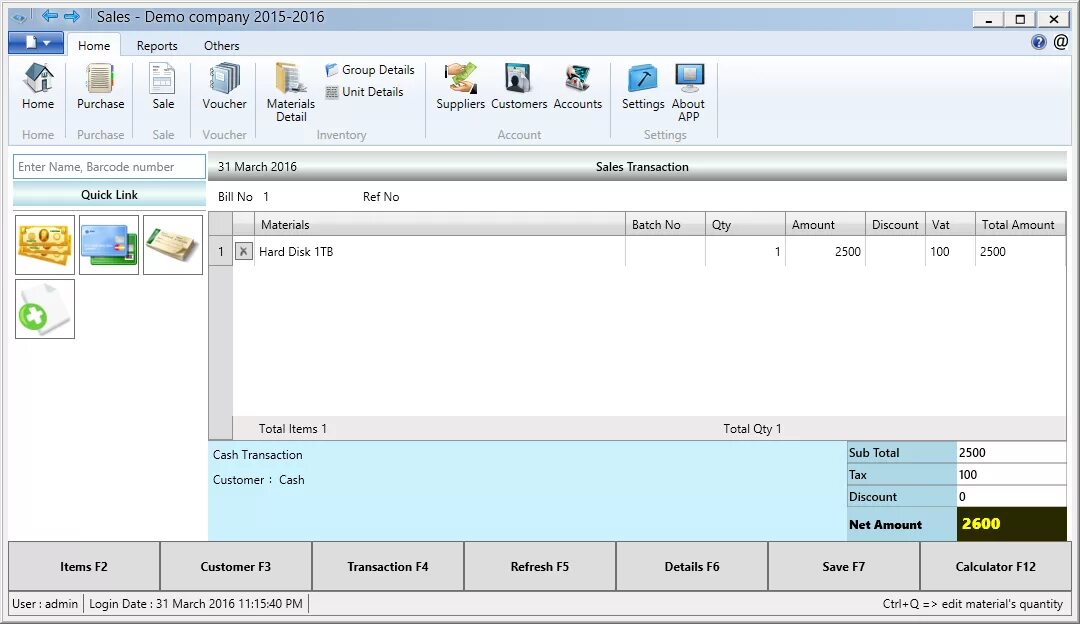Click the Quick Link header
The width and height of the screenshot is (1080, 624).
[109, 195]
